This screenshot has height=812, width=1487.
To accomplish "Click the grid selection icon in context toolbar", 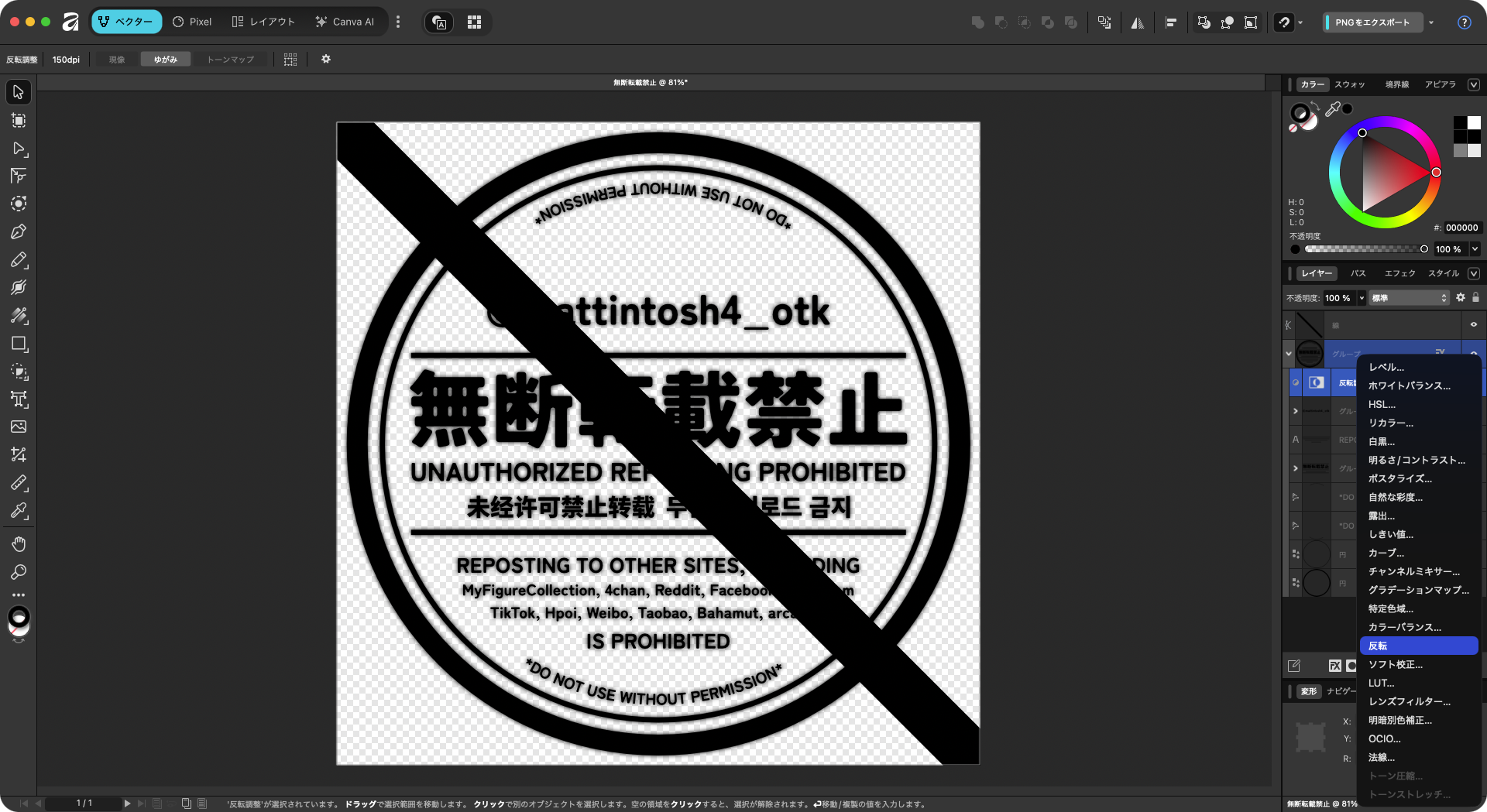I will 290,60.
